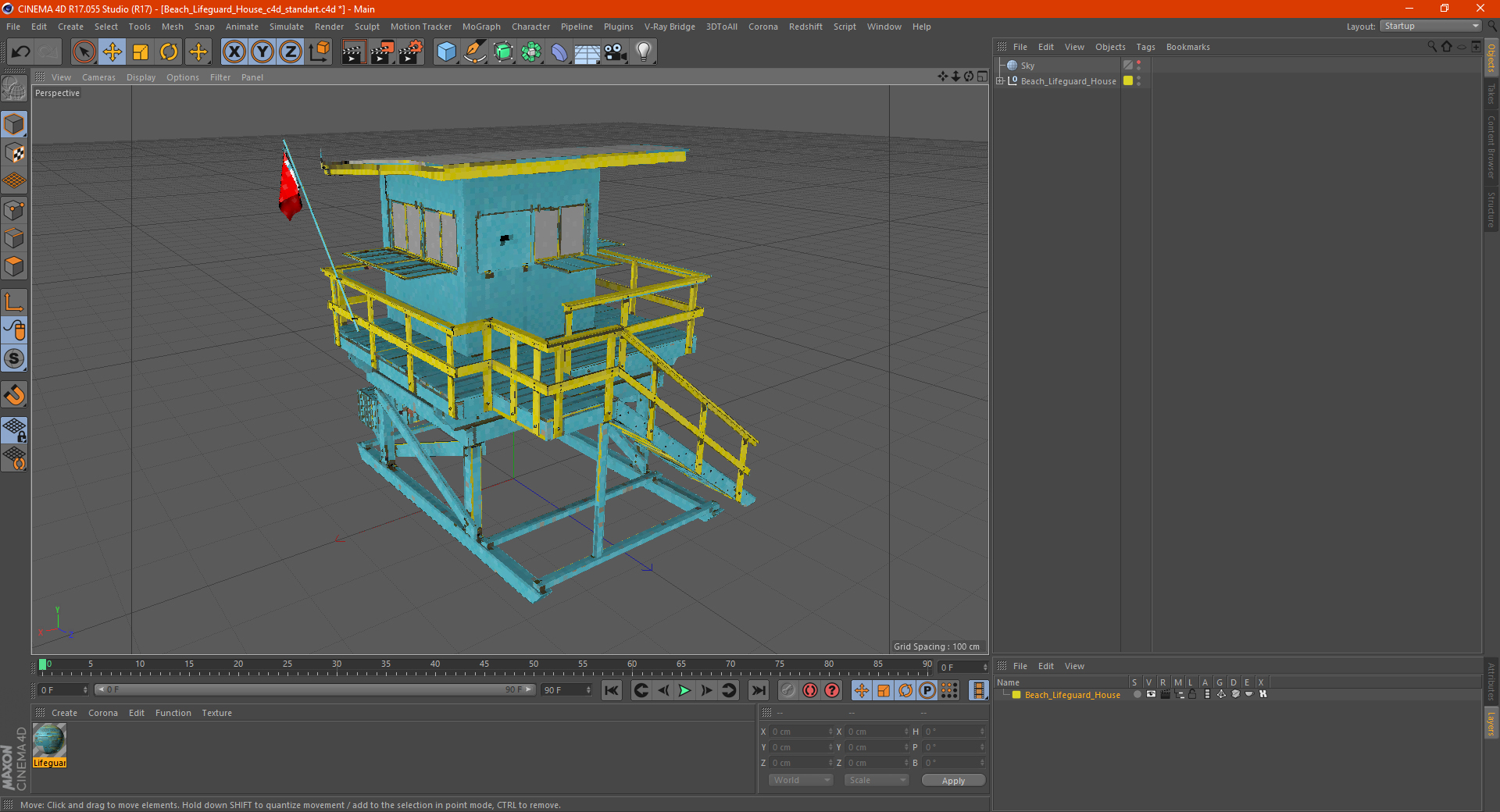Toggle Beach_Lifeguard_House visibility dots
Image resolution: width=1500 pixels, height=812 pixels.
[1139, 80]
